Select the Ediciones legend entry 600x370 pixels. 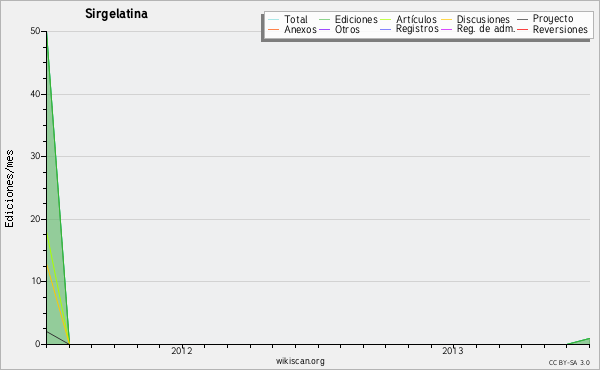[x=348, y=20]
